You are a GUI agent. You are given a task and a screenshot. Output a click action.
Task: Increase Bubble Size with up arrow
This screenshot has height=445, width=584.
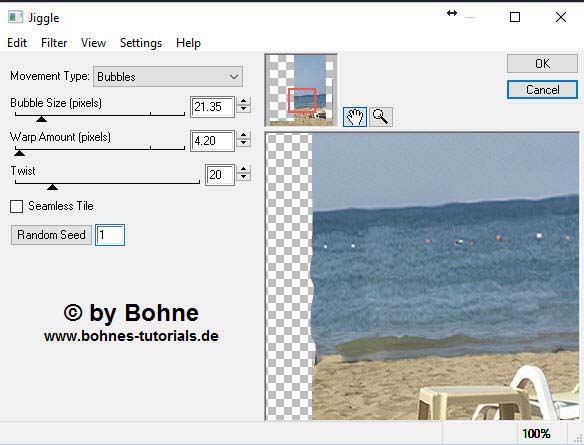tap(244, 101)
